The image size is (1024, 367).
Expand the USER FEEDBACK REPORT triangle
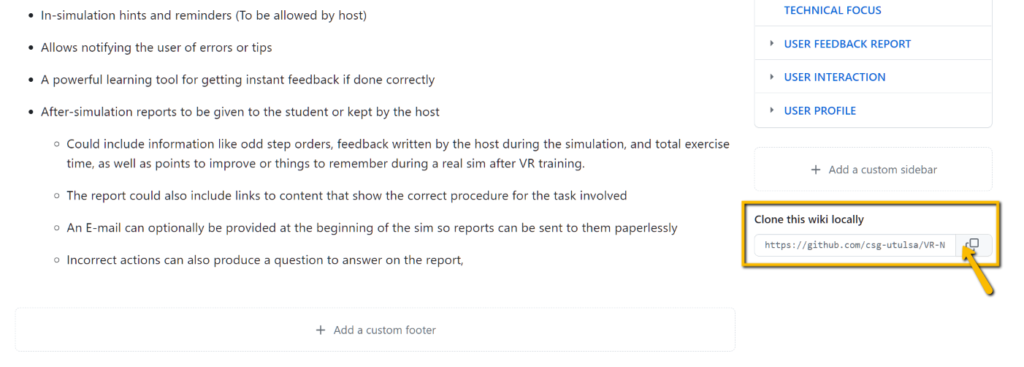coord(772,44)
